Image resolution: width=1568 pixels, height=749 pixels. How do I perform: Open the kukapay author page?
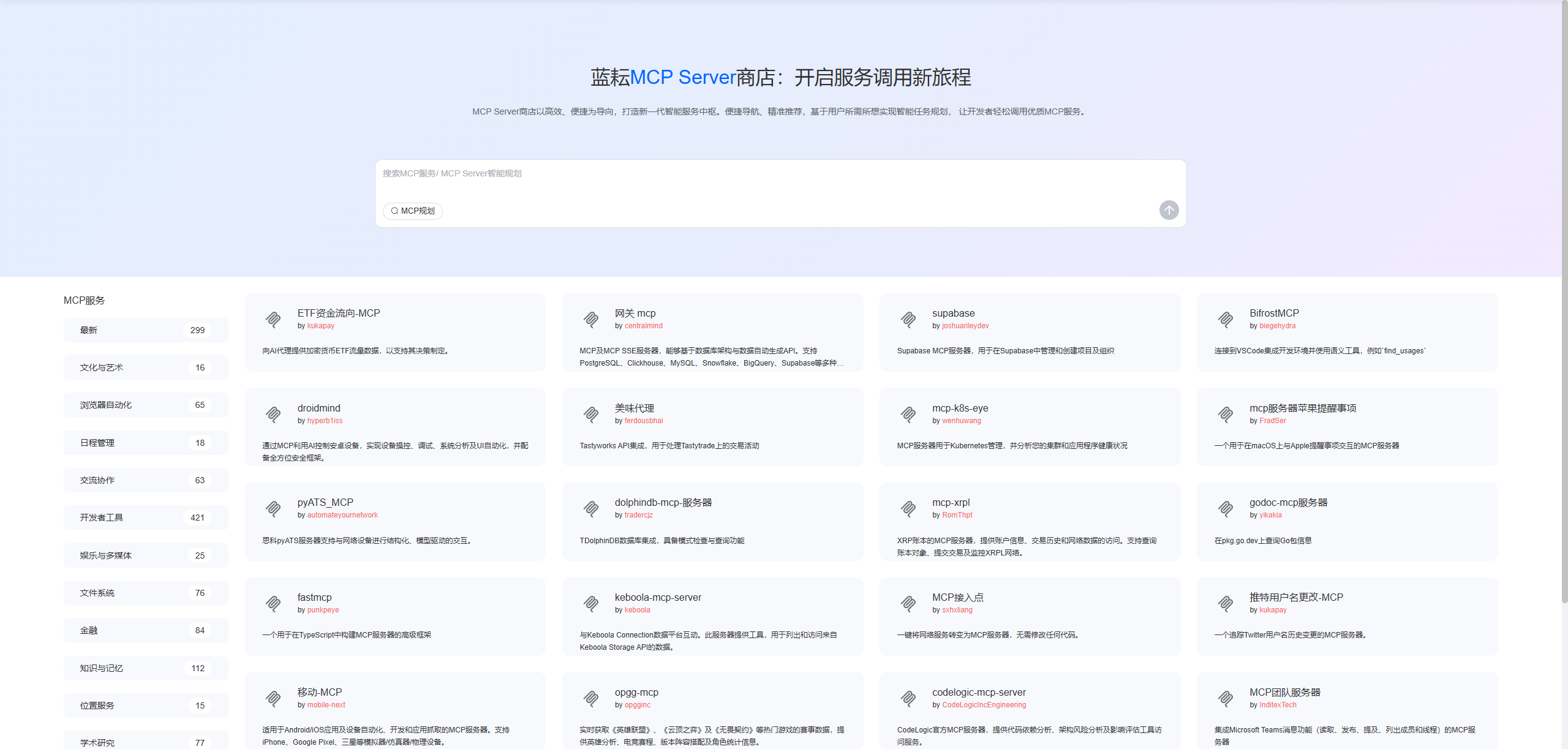tap(320, 326)
